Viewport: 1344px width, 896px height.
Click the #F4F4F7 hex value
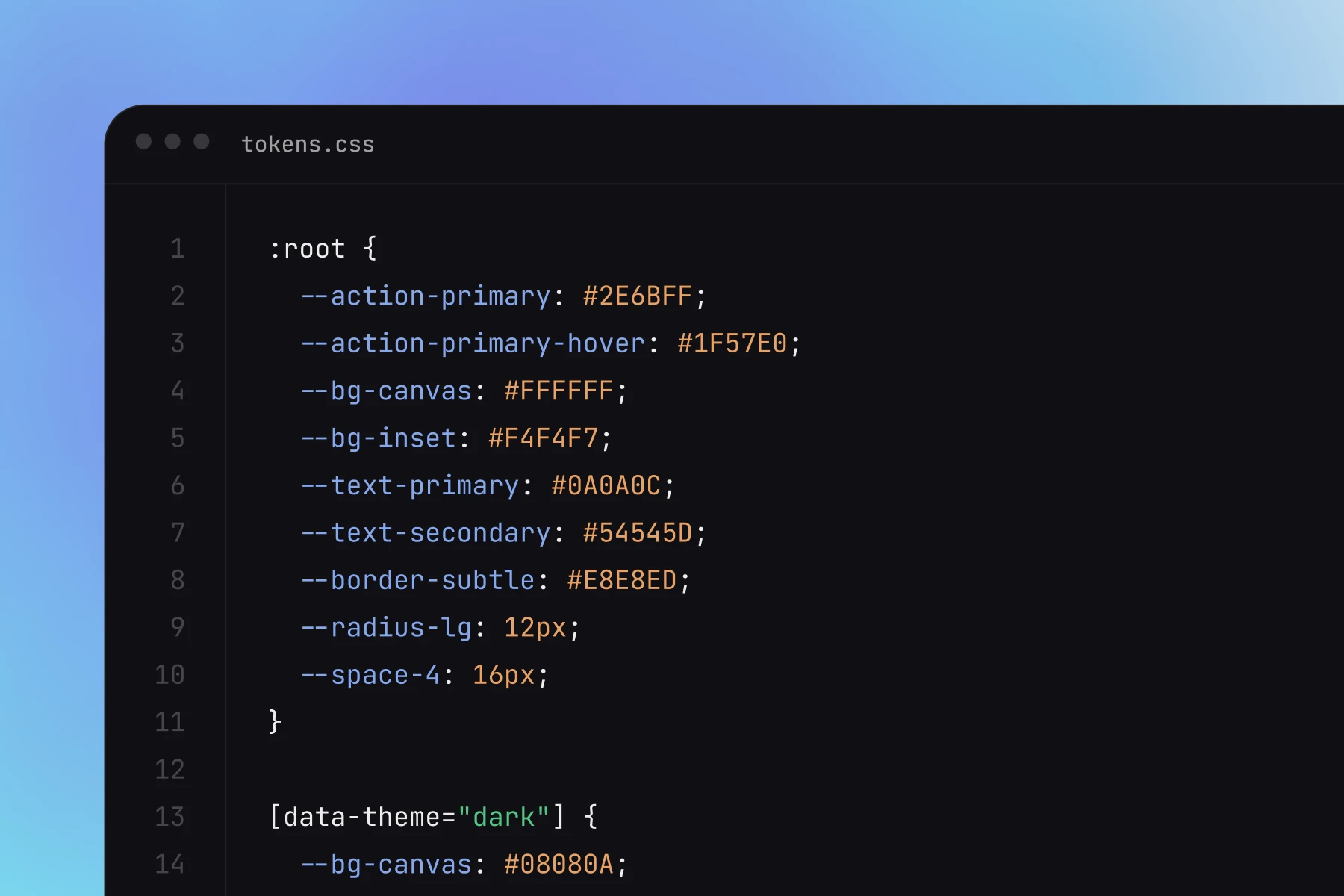543,438
